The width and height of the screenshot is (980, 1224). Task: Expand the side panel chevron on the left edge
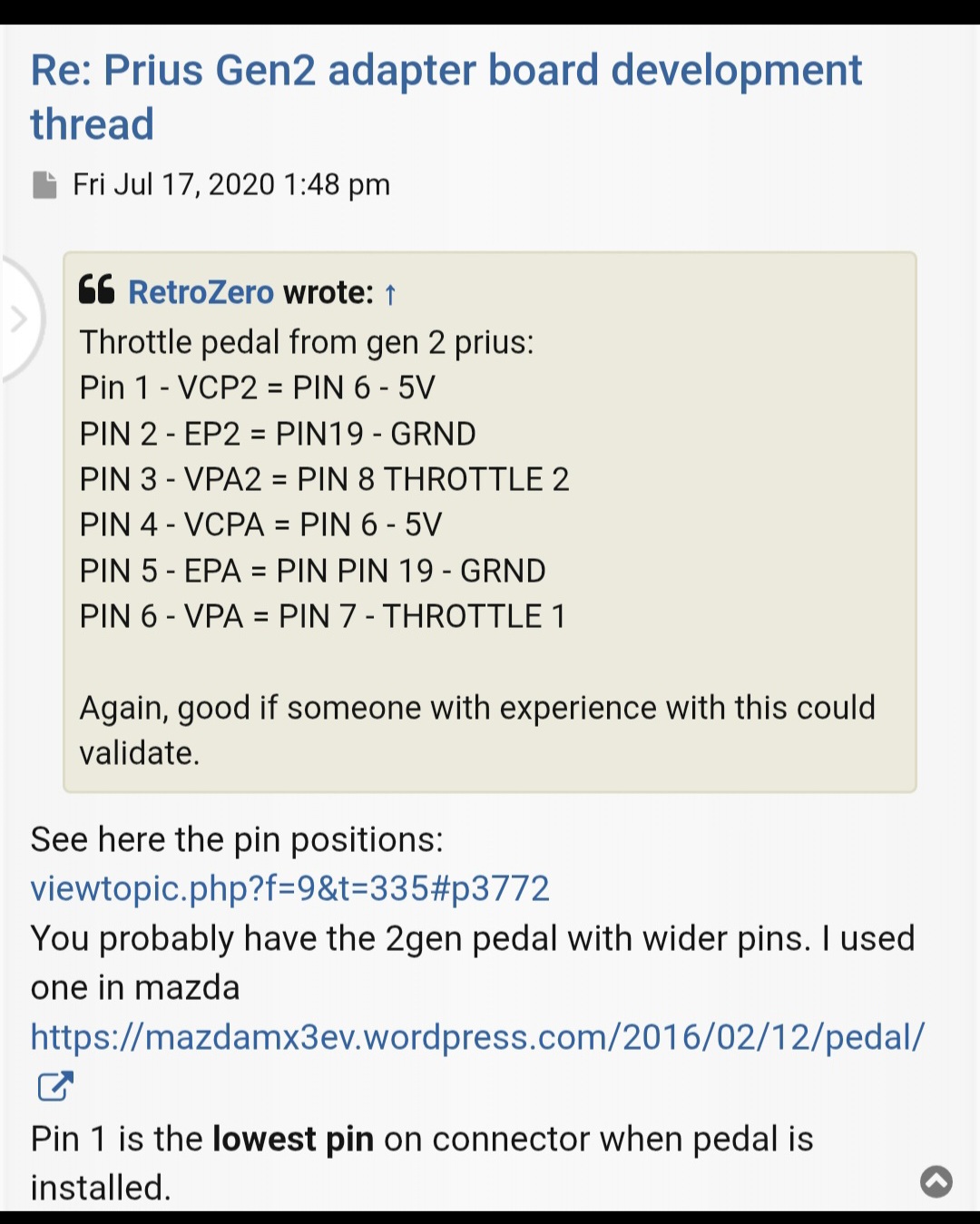[18, 319]
